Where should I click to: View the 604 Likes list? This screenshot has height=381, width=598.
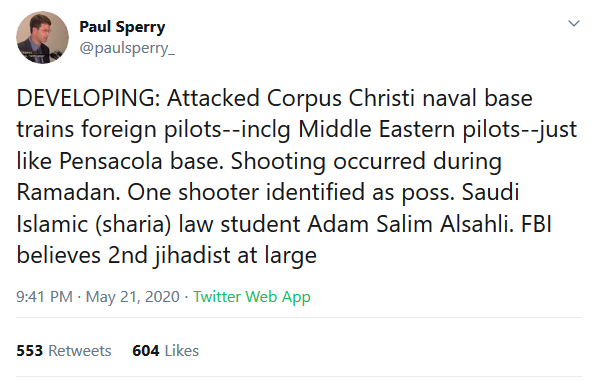tap(166, 350)
